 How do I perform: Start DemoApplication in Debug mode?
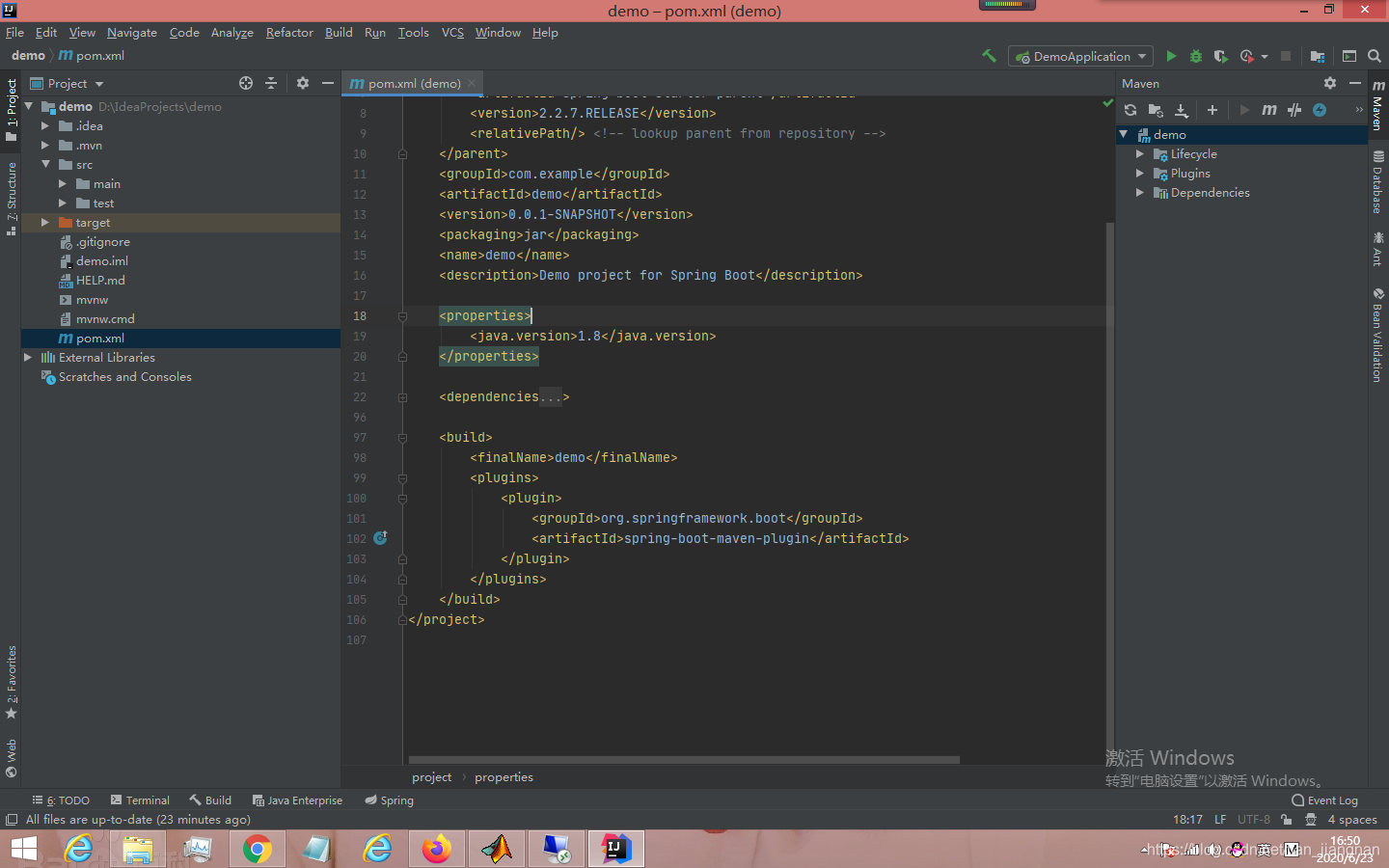pos(1195,56)
